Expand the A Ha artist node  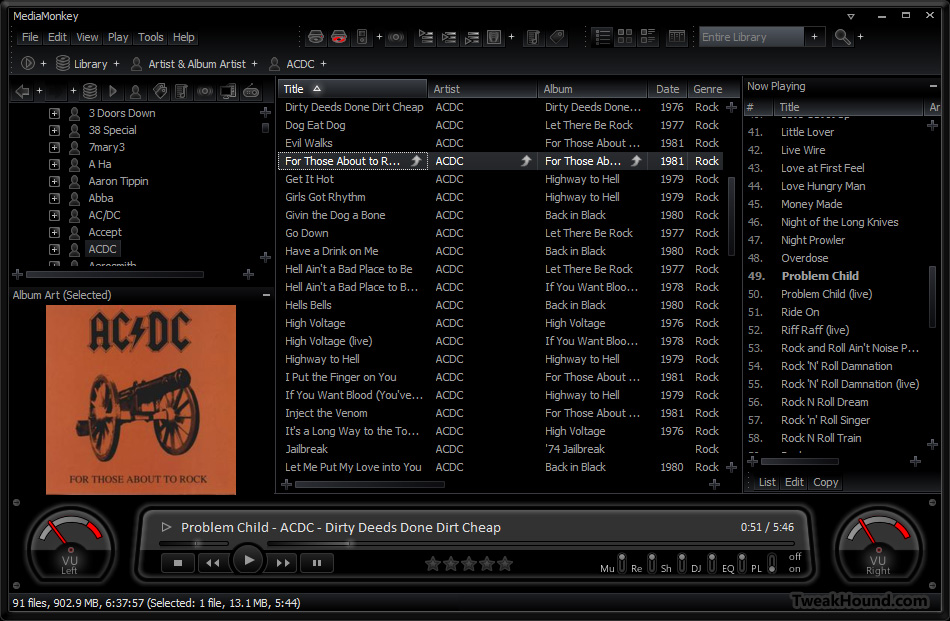55,164
